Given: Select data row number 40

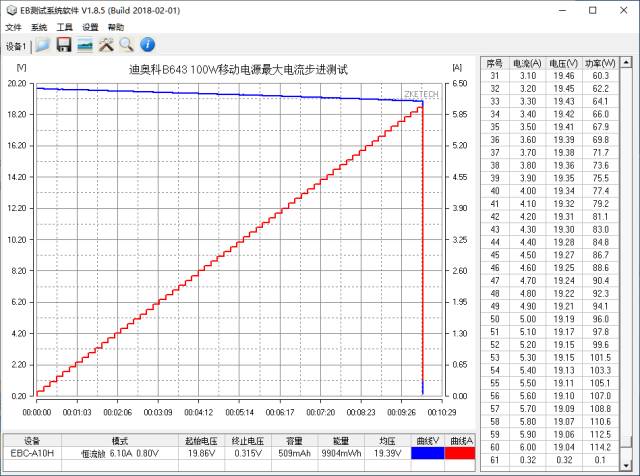Looking at the screenshot, I should [550, 191].
